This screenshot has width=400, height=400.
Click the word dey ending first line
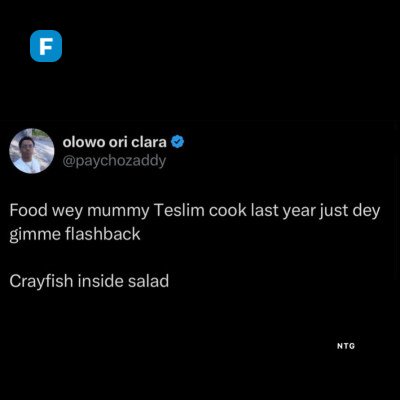click(366, 212)
